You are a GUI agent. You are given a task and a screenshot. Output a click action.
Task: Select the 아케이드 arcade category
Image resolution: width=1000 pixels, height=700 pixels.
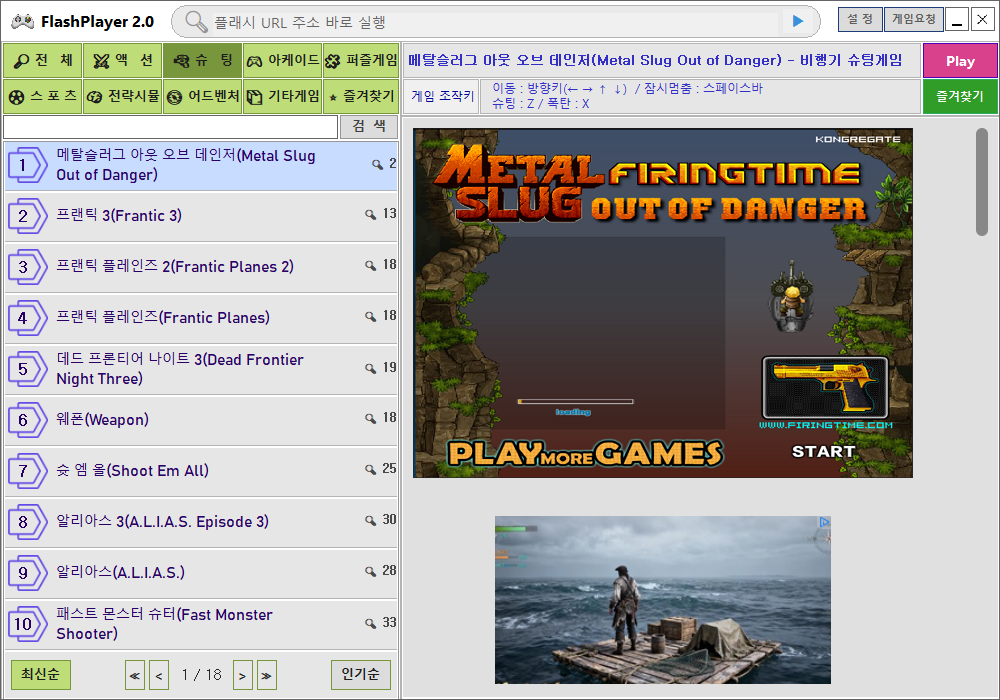pos(283,61)
